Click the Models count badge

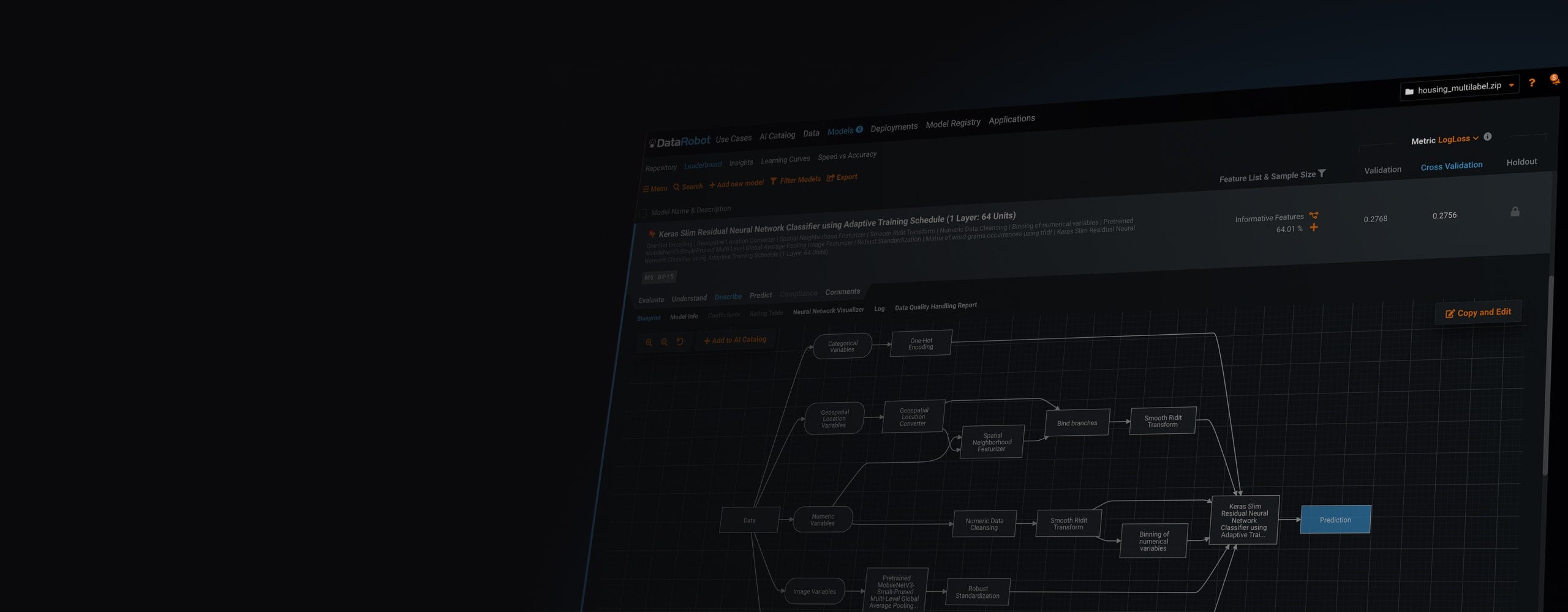859,129
